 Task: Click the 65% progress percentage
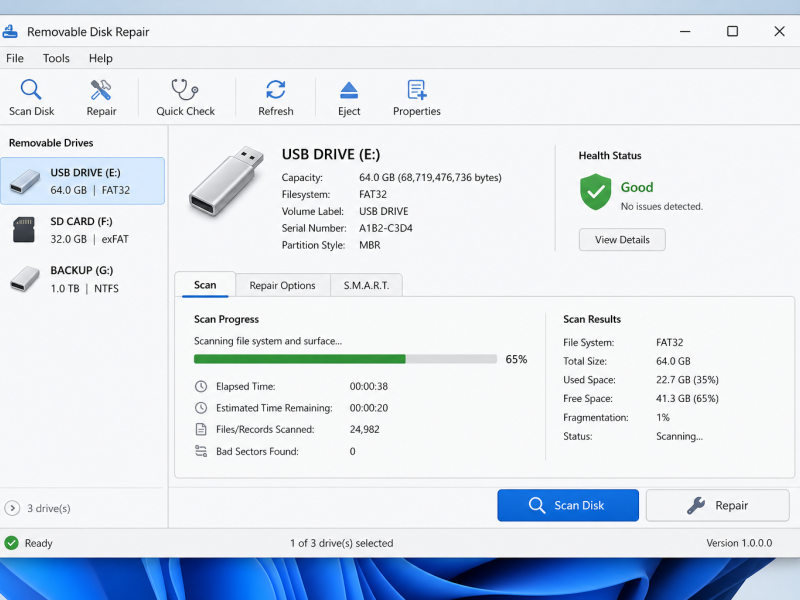[x=516, y=359]
